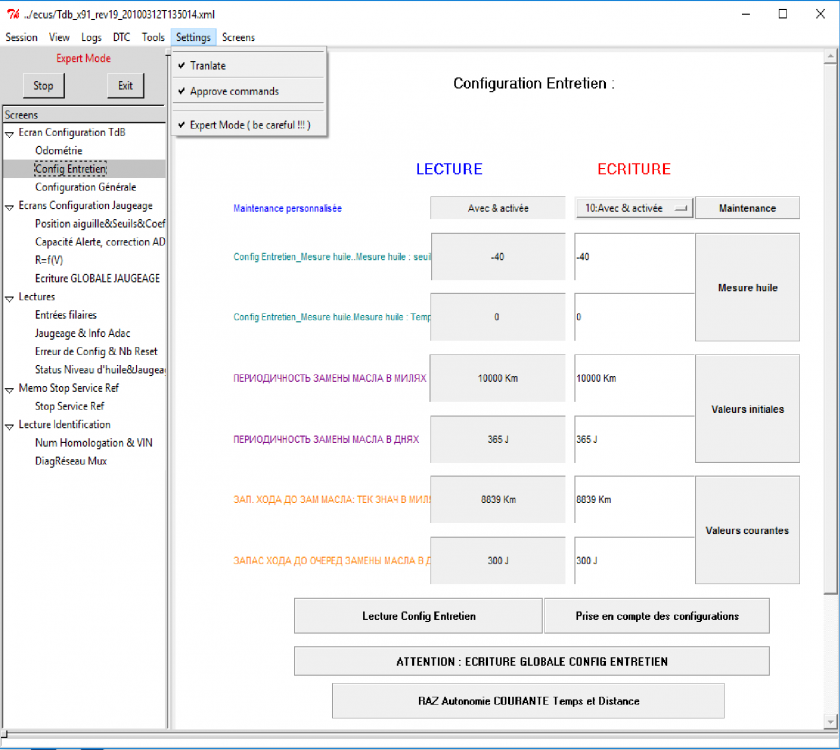This screenshot has height=750, width=840.
Task: Open the Tools menu
Action: click(153, 38)
